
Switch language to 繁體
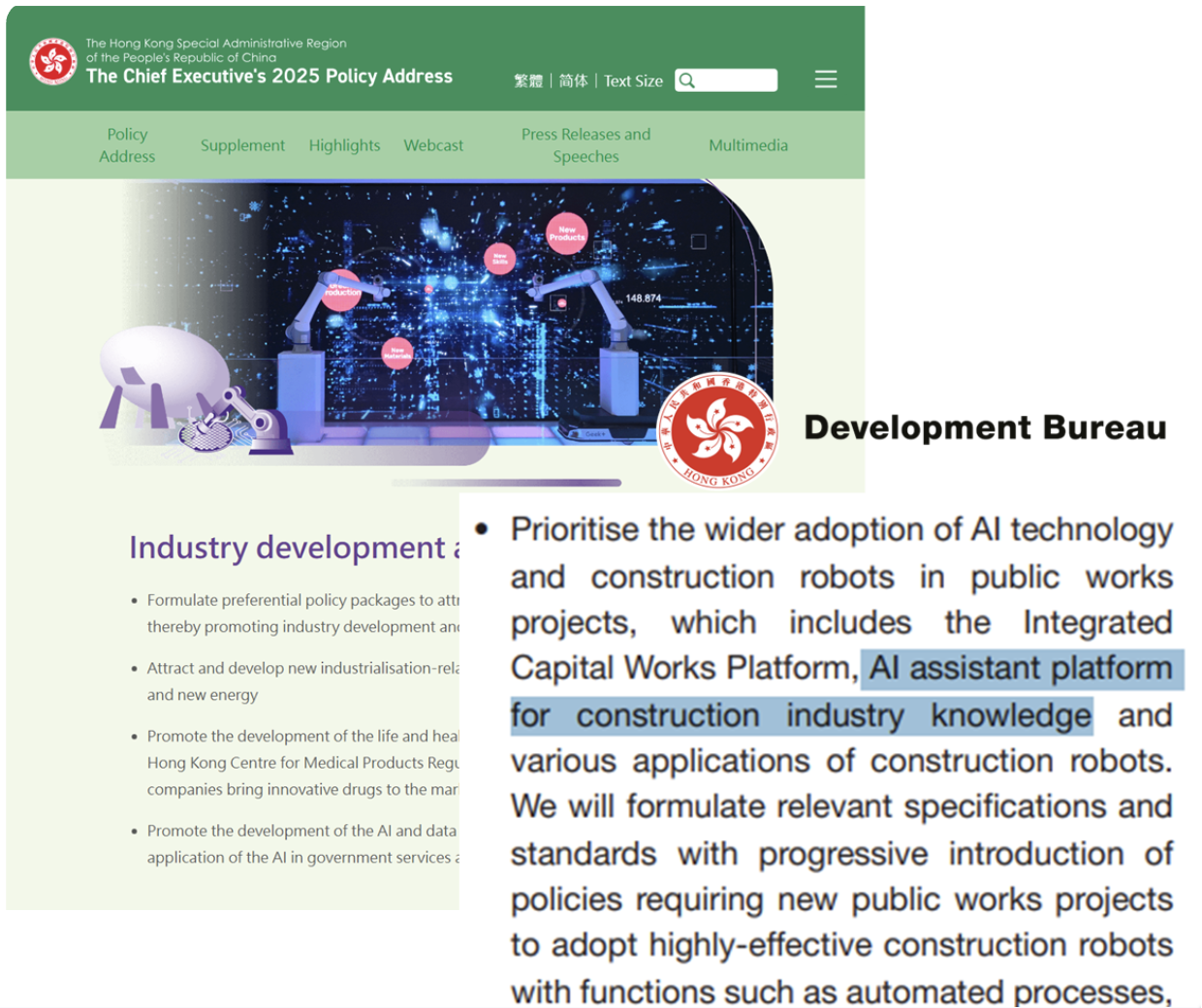tap(528, 80)
